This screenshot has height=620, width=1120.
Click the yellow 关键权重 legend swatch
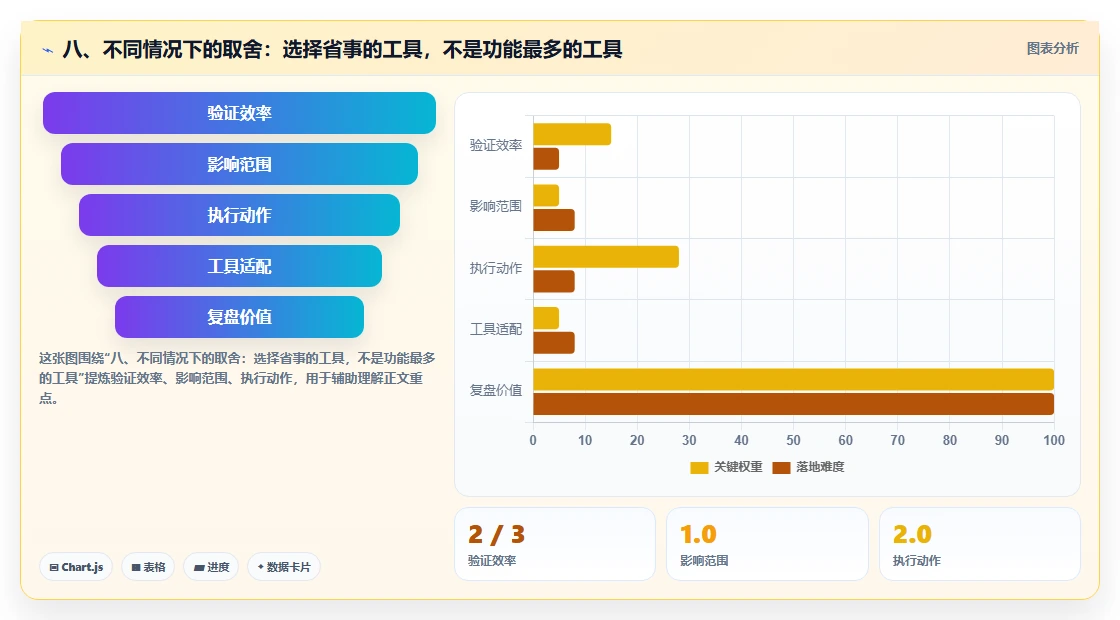(699, 468)
